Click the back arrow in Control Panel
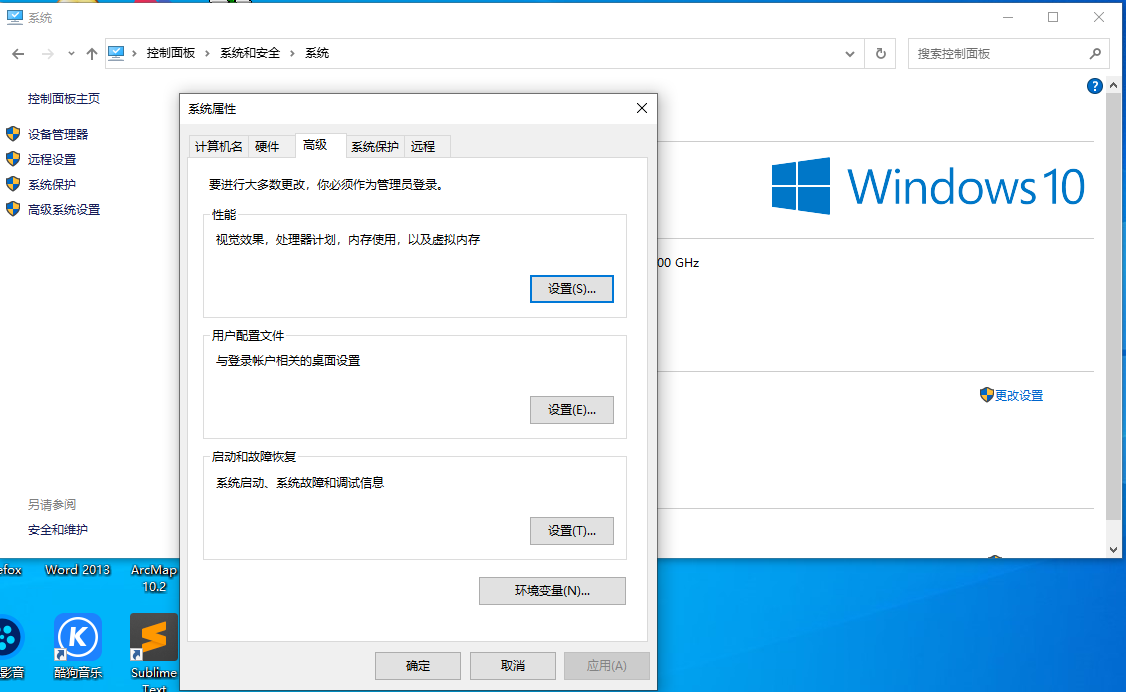Viewport: 1126px width, 692px height. [x=18, y=54]
